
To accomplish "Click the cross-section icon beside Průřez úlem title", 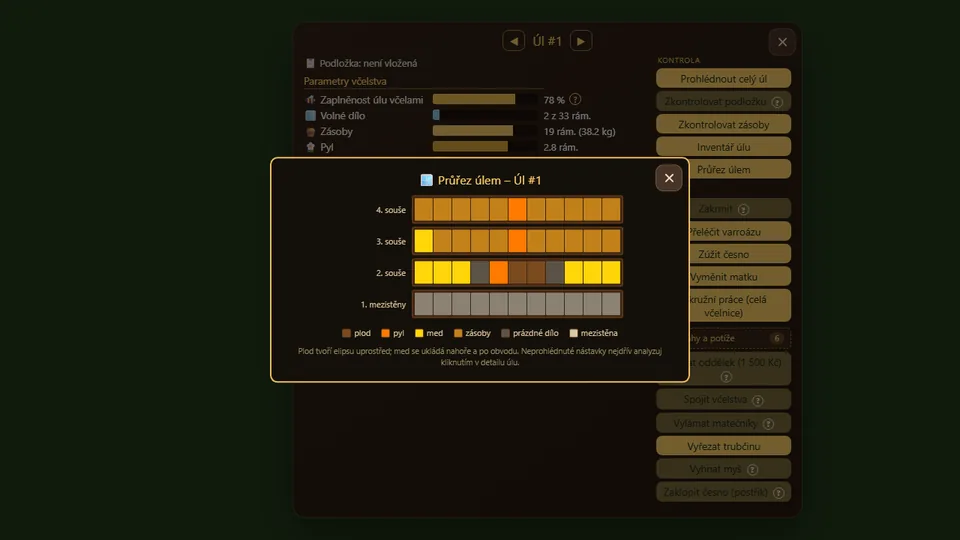I will (427, 180).
